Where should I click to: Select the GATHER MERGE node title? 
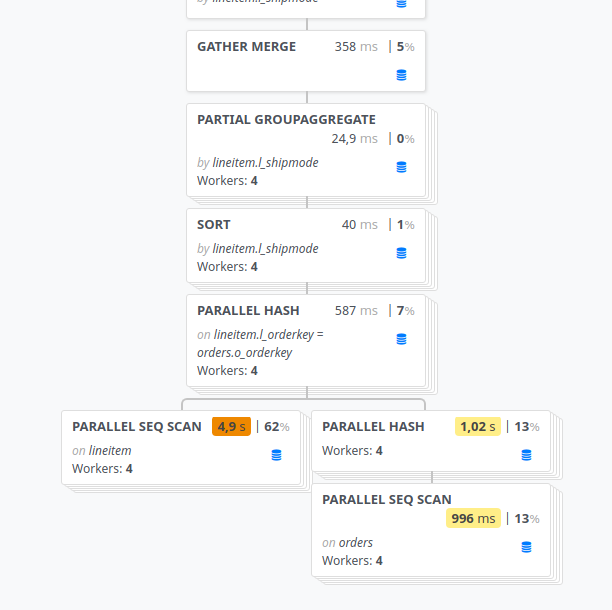pos(246,46)
